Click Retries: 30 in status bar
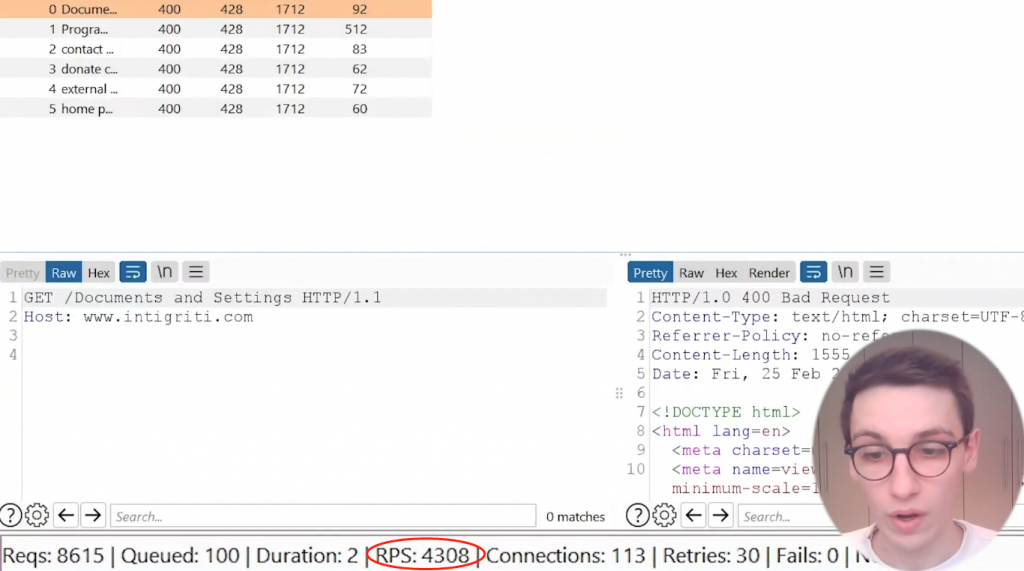Screen dimensions: 1024x571 [x=711, y=556]
